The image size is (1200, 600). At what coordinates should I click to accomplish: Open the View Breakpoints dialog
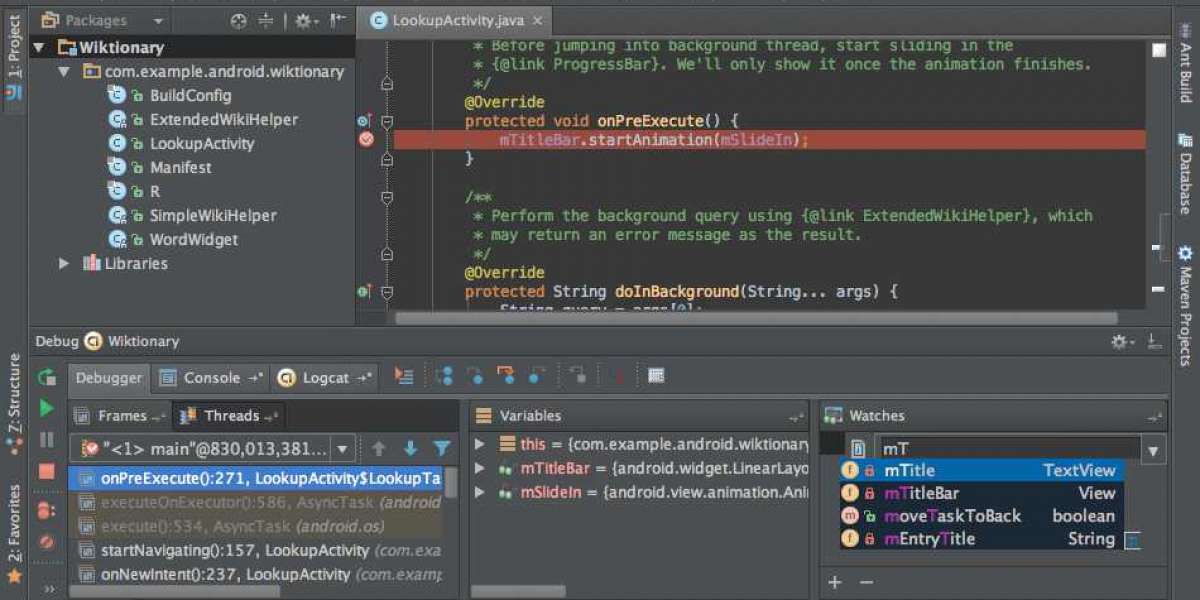pos(46,511)
